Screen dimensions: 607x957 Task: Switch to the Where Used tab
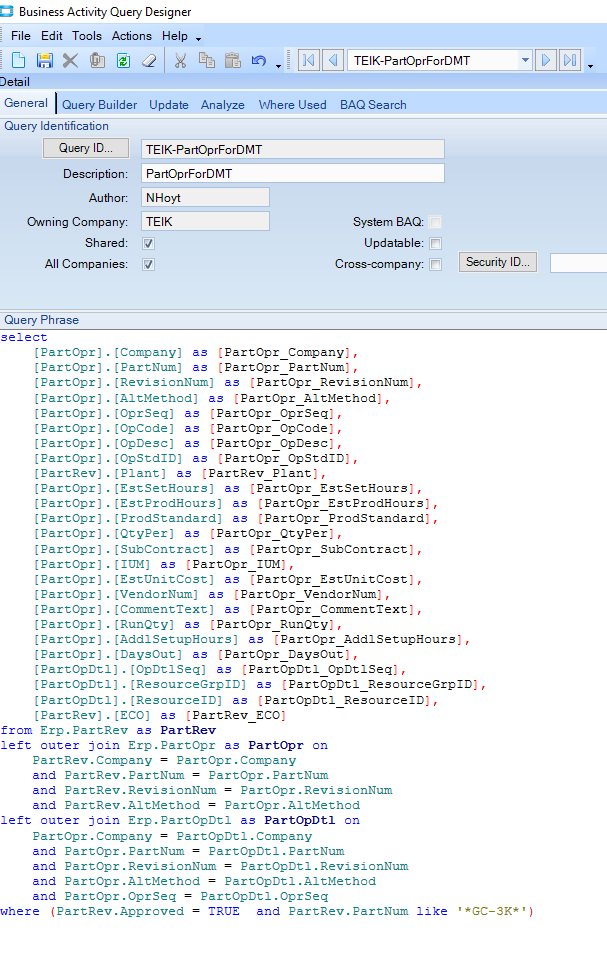(x=292, y=105)
